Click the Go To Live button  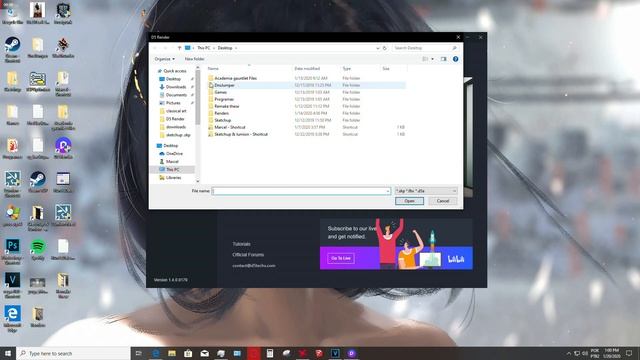[x=341, y=258]
